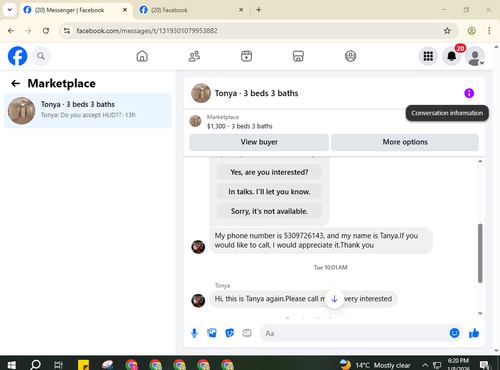The height and width of the screenshot is (370, 500).
Task: Bookmark this page with the star icon
Action: (x=447, y=31)
